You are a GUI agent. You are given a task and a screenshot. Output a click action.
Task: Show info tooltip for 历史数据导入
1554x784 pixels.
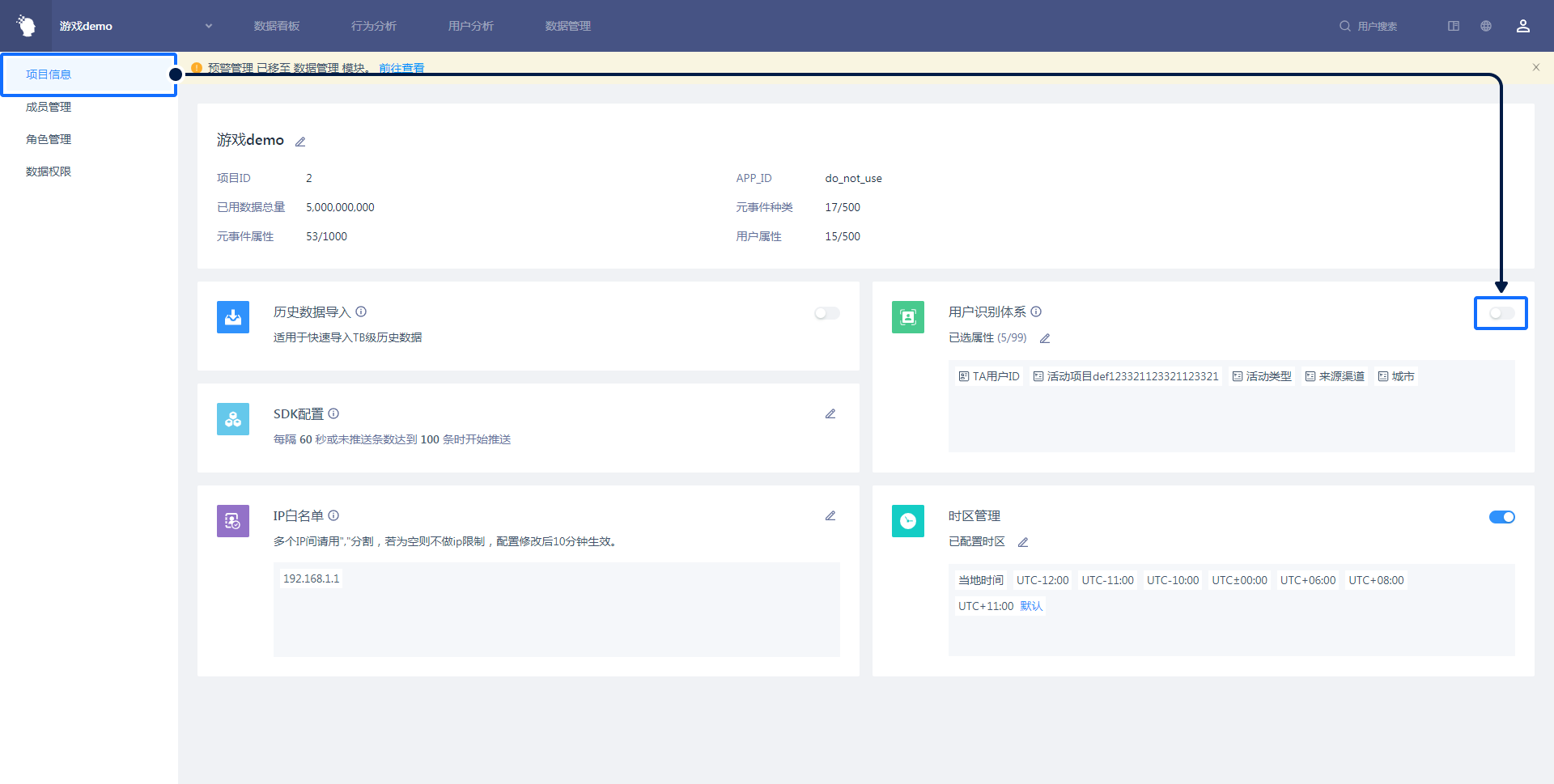(361, 311)
